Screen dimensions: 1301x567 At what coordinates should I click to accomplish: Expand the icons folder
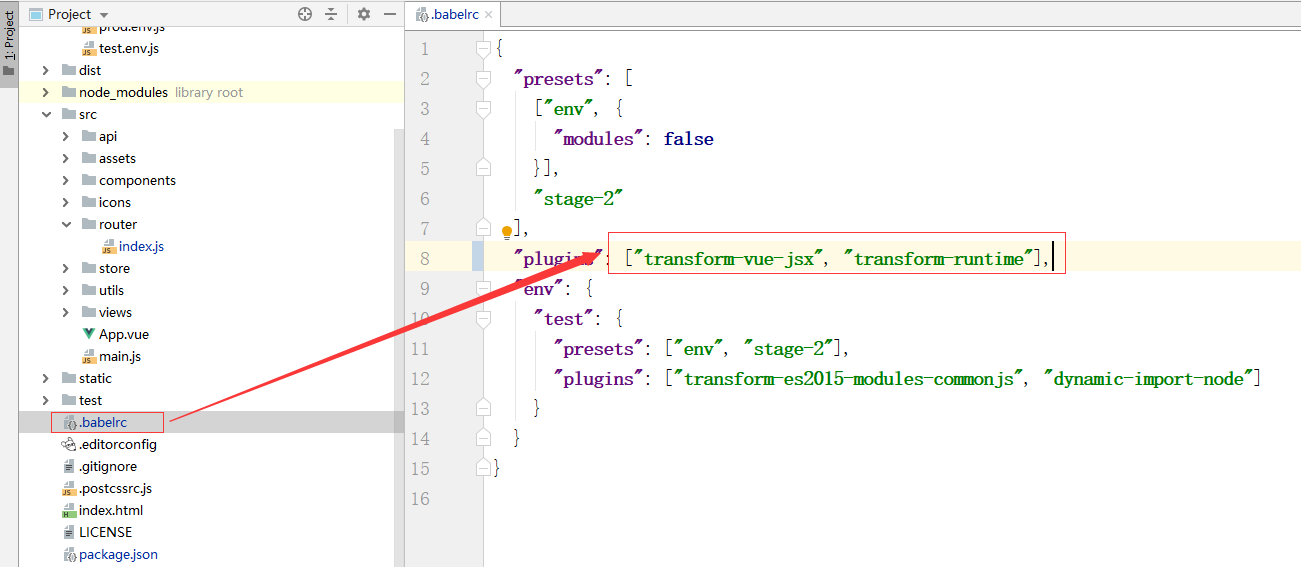pos(65,202)
